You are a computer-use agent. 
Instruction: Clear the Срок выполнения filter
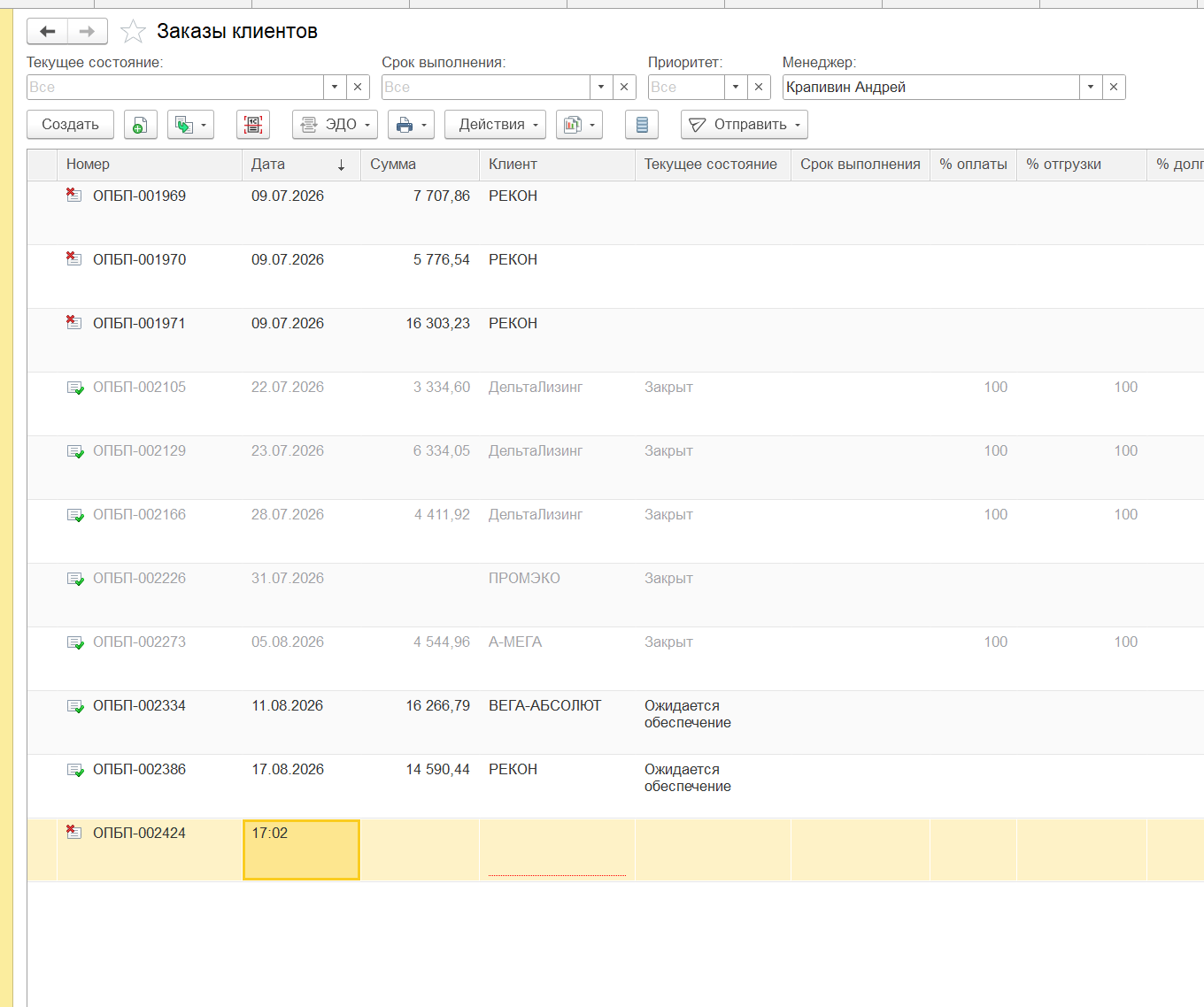point(624,88)
